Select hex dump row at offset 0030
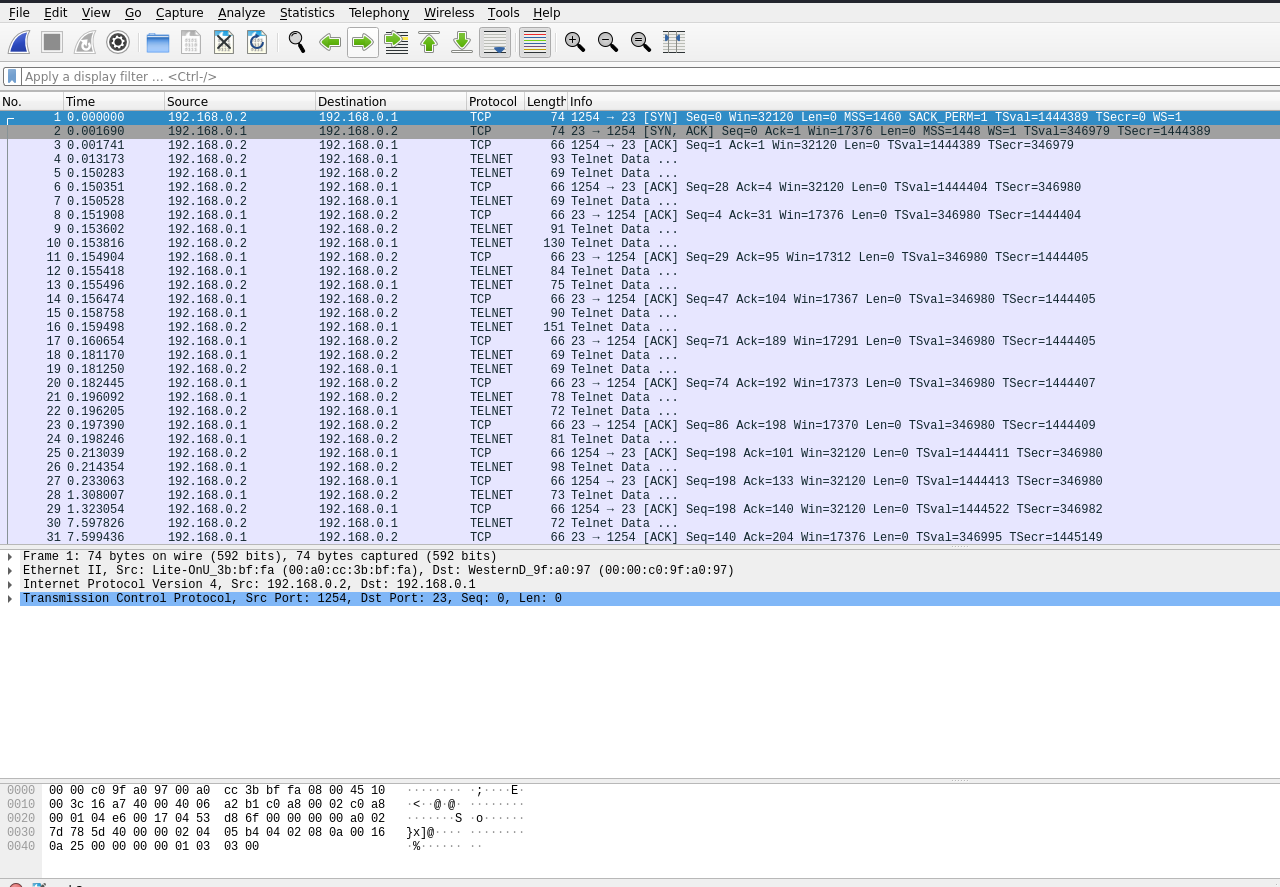This screenshot has width=1280, height=887. coord(266,833)
